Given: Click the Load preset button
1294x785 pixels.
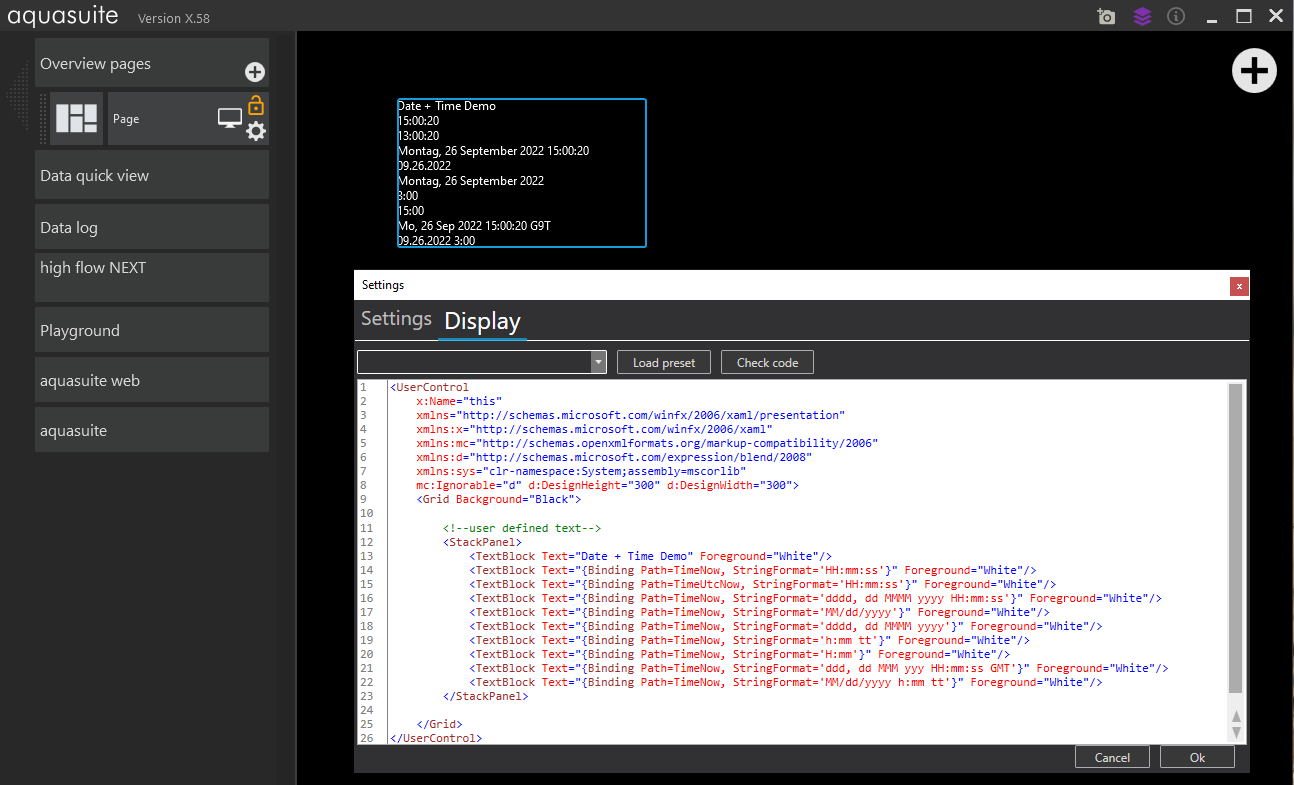Looking at the screenshot, I should click(664, 362).
